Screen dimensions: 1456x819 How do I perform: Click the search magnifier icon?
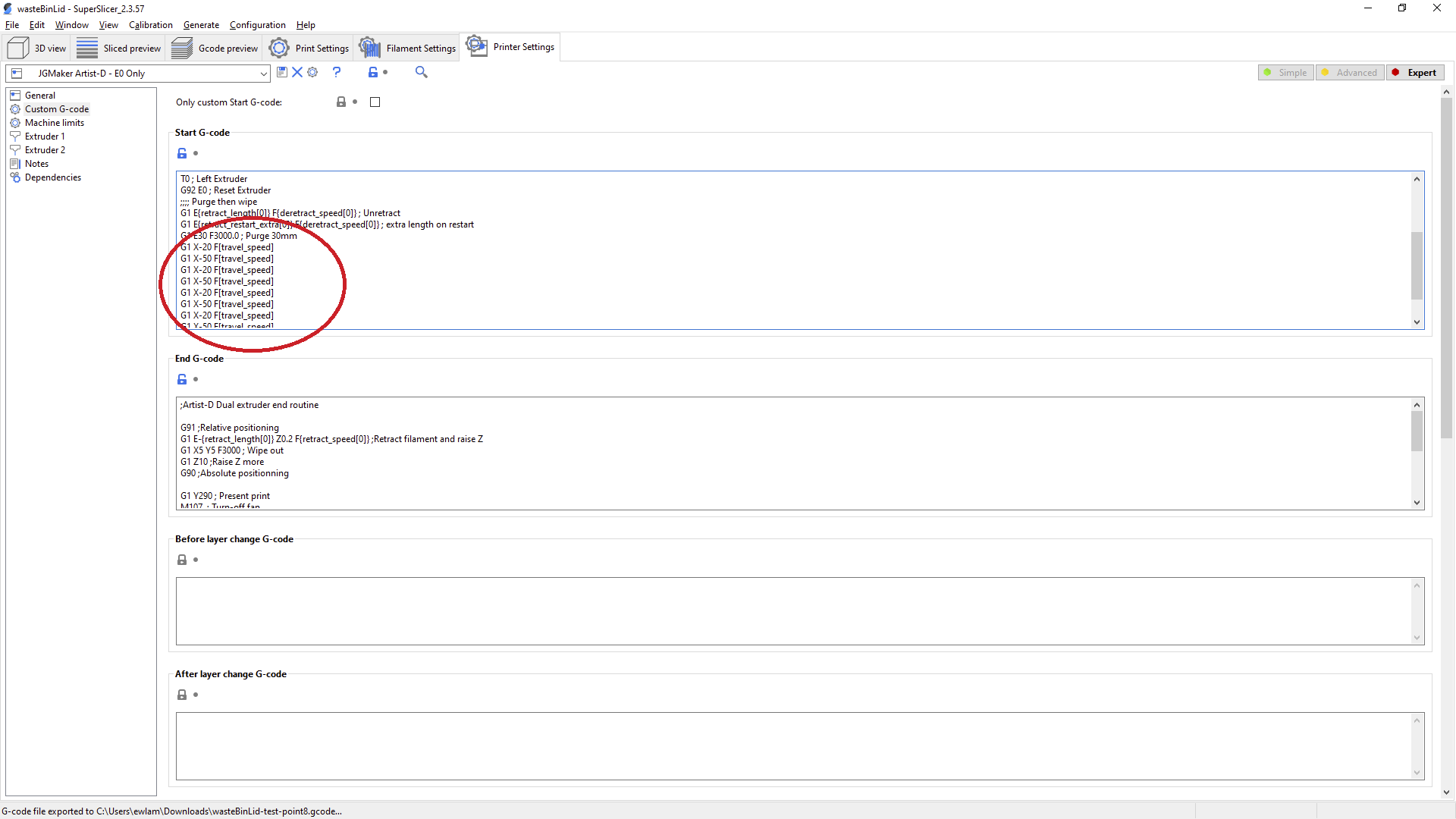[422, 72]
